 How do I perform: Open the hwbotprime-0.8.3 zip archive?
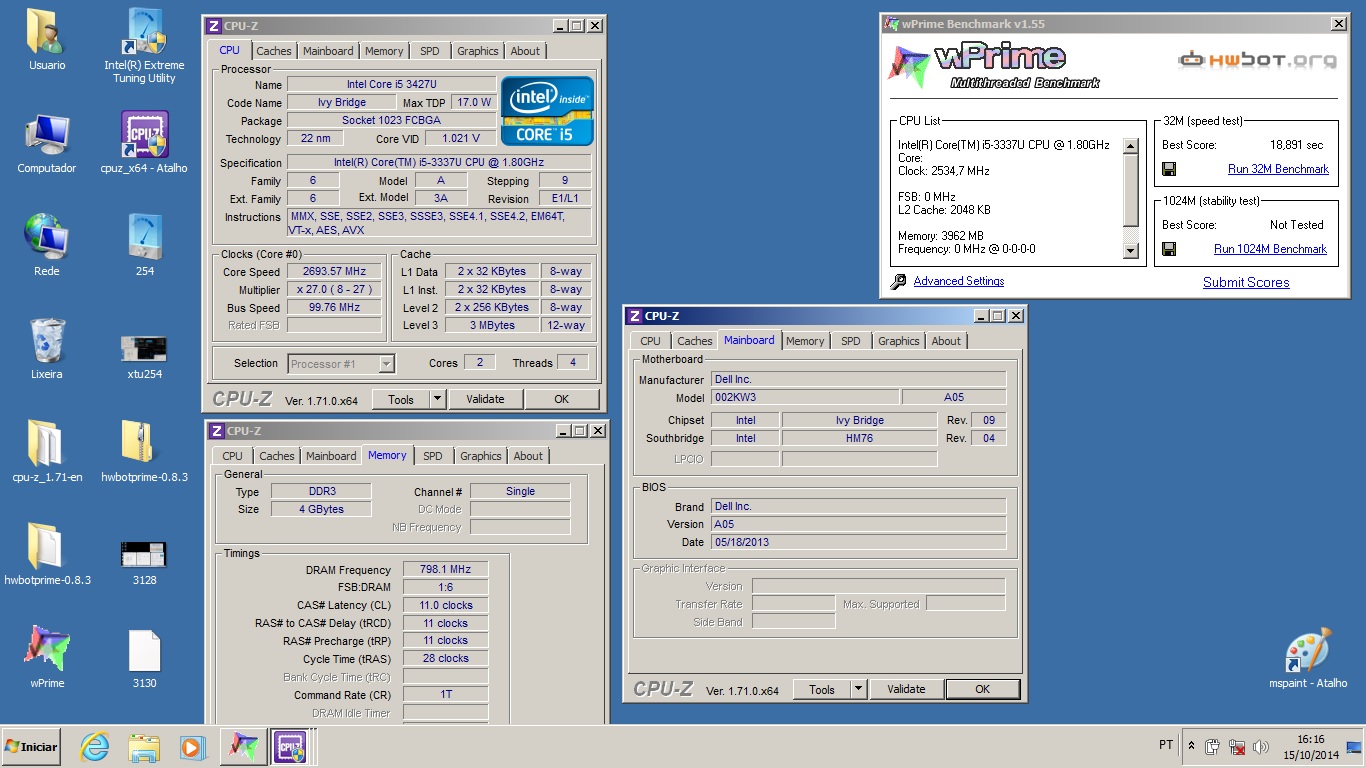145,452
